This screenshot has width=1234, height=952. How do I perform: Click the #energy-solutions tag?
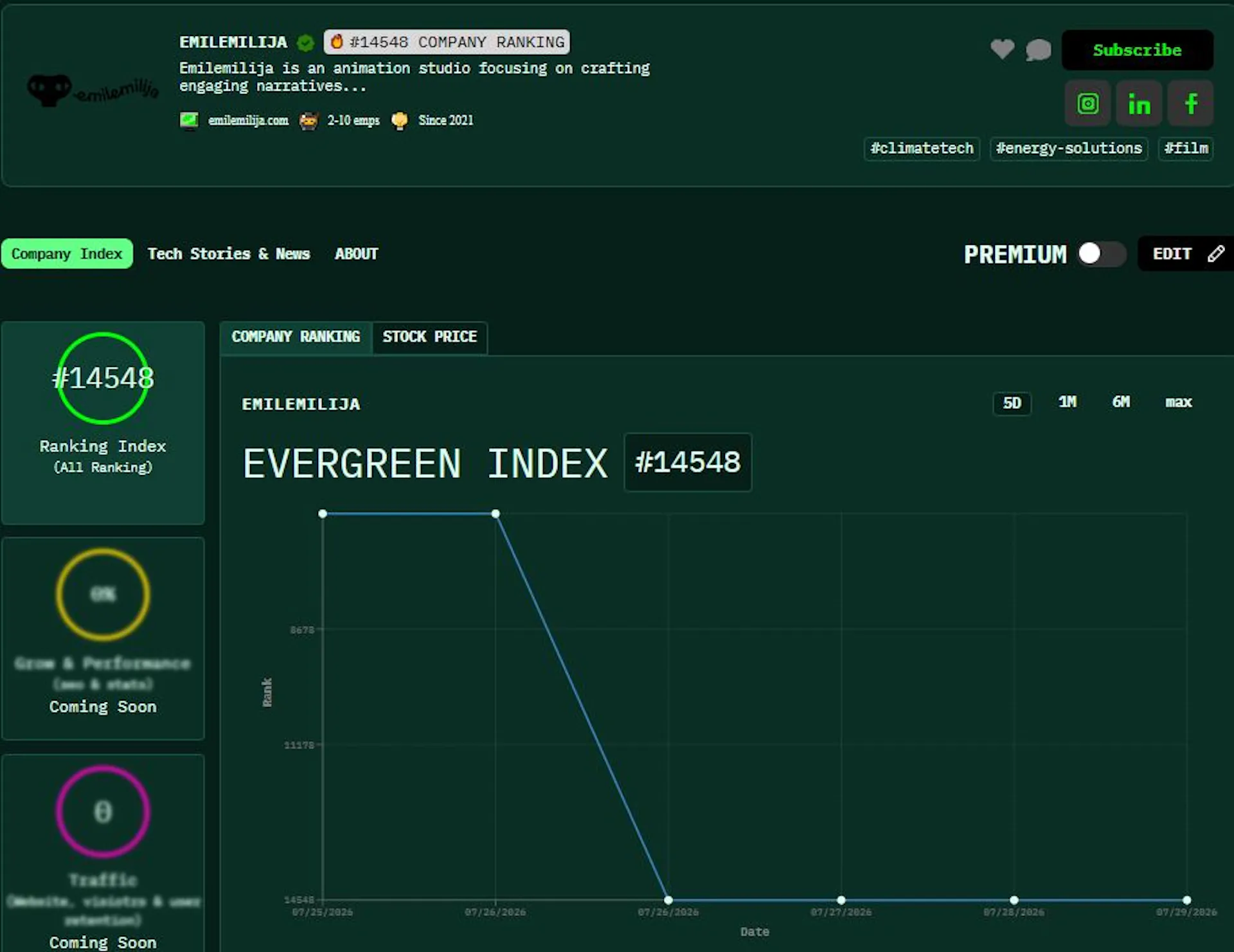click(1069, 148)
